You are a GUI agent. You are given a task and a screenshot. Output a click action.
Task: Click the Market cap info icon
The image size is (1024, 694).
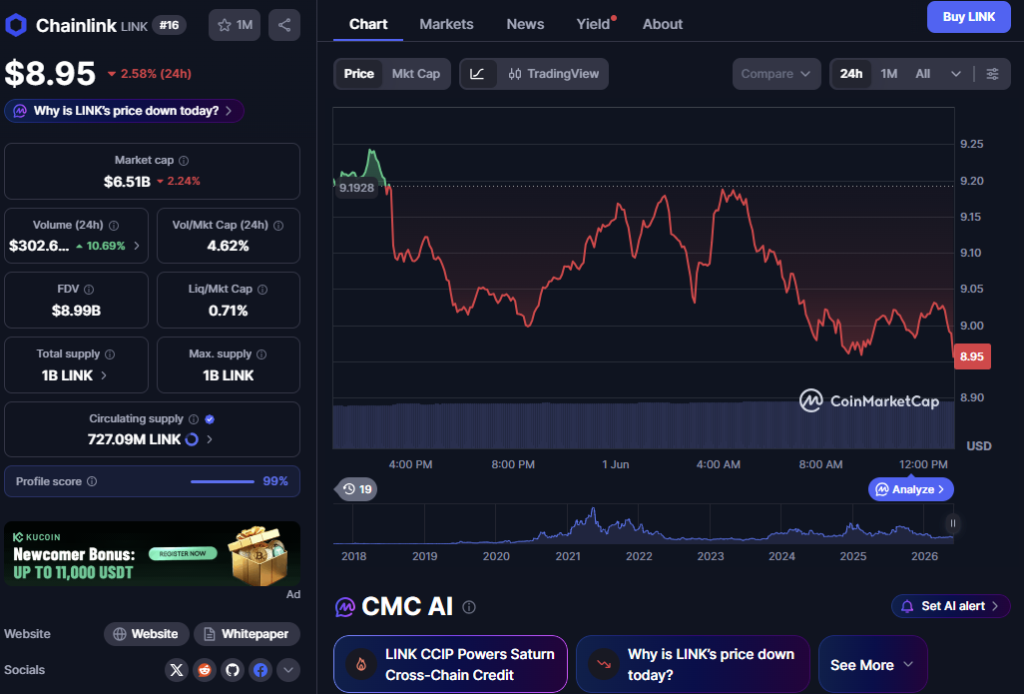click(x=184, y=161)
